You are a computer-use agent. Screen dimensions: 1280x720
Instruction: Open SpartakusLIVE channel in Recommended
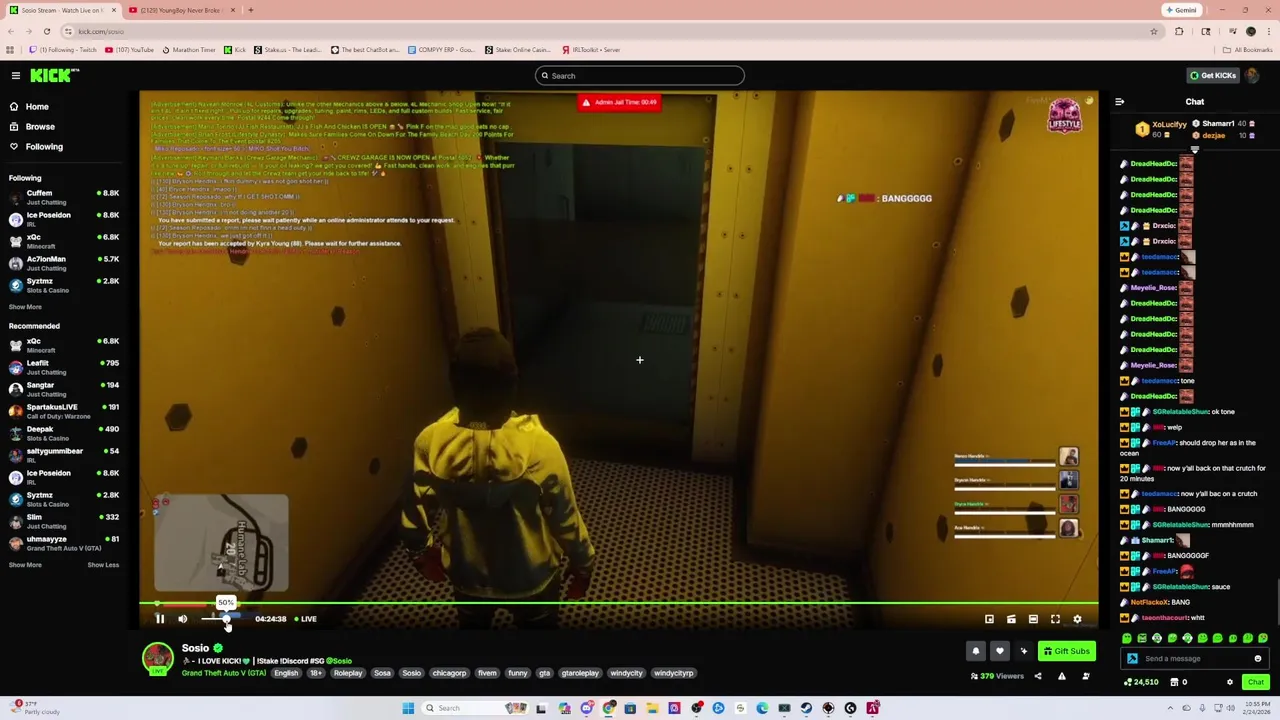coord(65,411)
